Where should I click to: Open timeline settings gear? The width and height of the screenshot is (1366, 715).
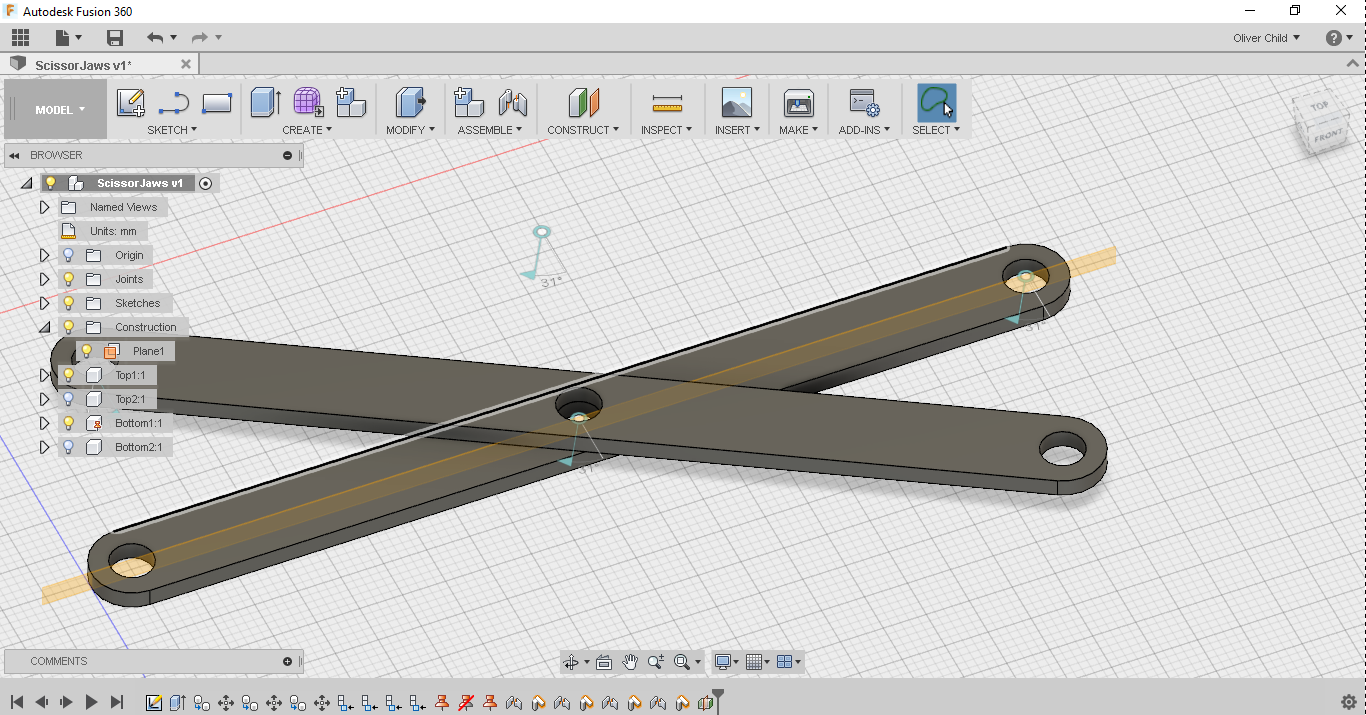click(1348, 702)
